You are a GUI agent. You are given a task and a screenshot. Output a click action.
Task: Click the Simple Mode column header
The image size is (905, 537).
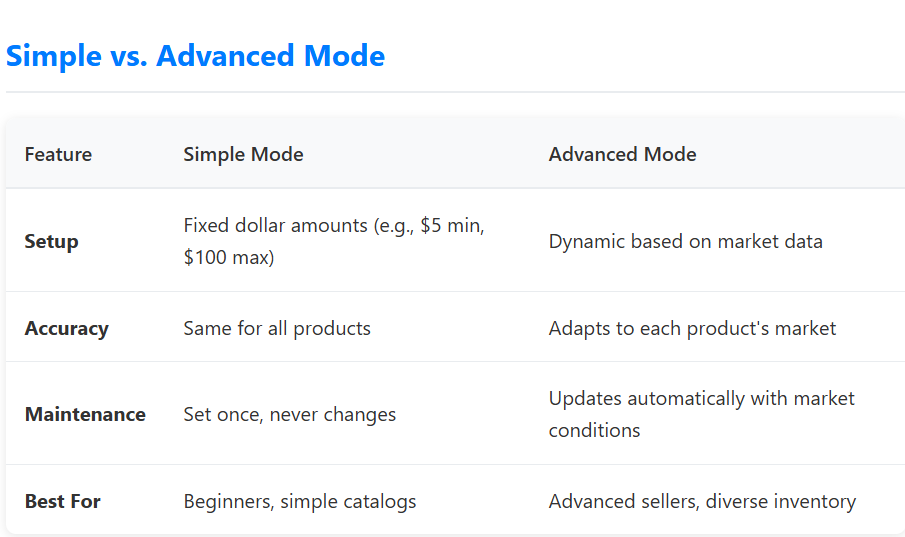243,154
